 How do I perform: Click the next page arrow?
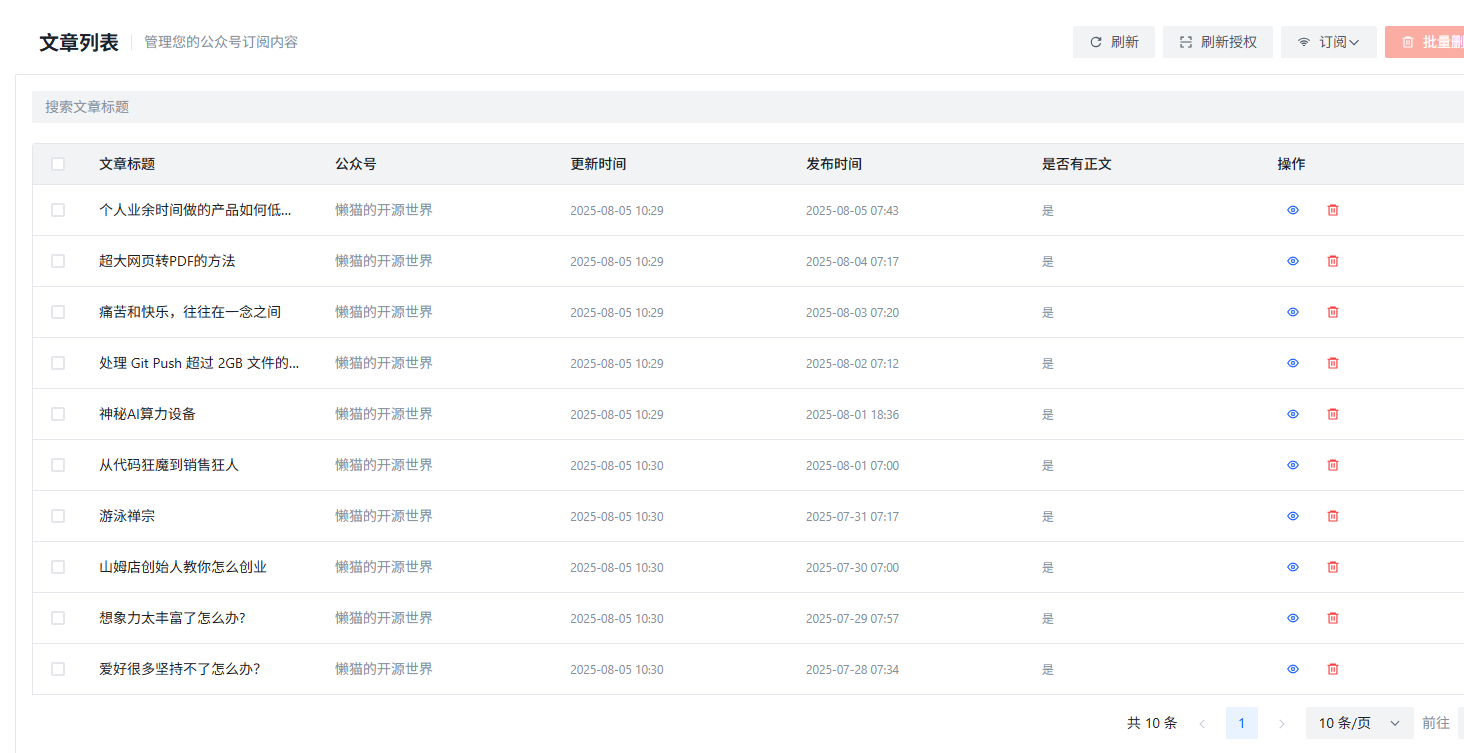1282,723
